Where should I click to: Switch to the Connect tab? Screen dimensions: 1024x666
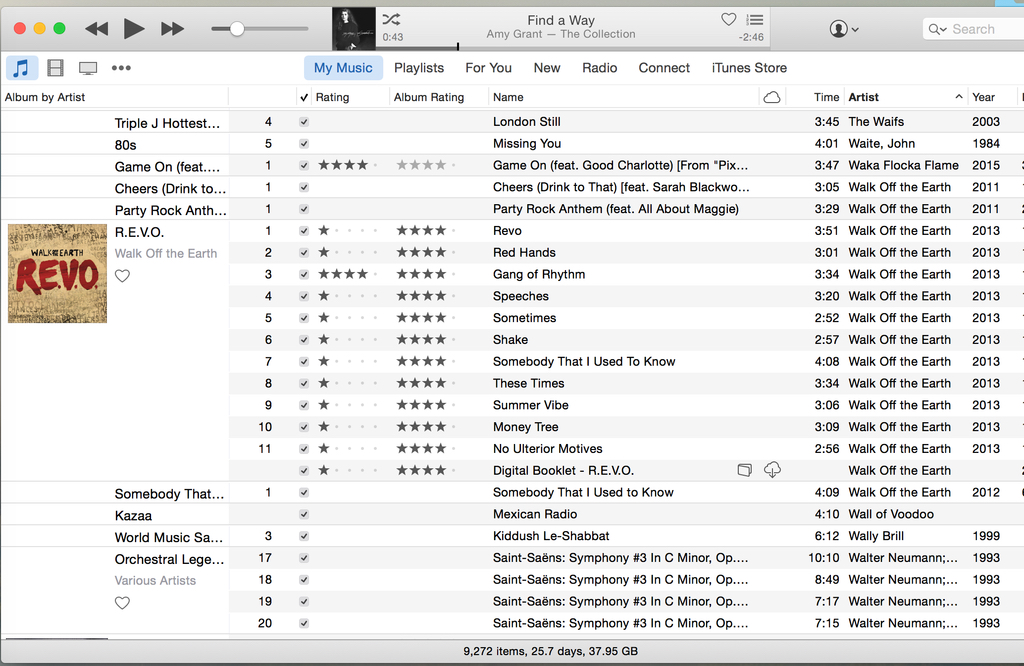664,68
